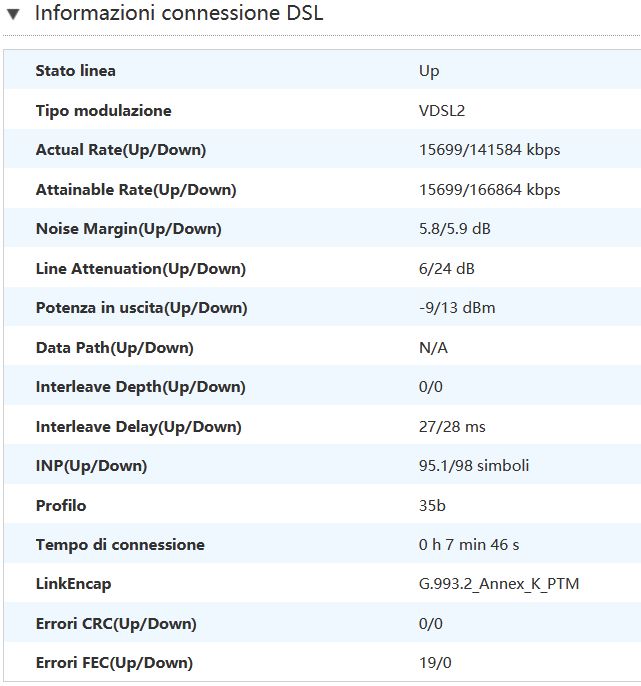The height and width of the screenshot is (686, 641).
Task: Click the N/A Data Path value
Action: click(x=433, y=348)
